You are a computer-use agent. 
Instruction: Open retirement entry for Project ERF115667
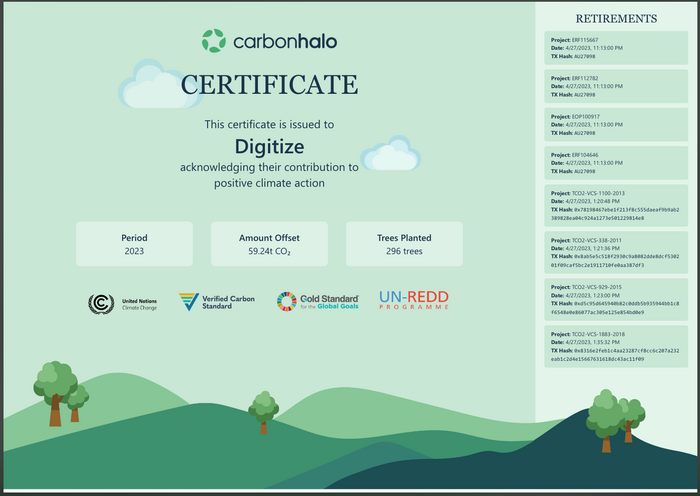(x=616, y=48)
